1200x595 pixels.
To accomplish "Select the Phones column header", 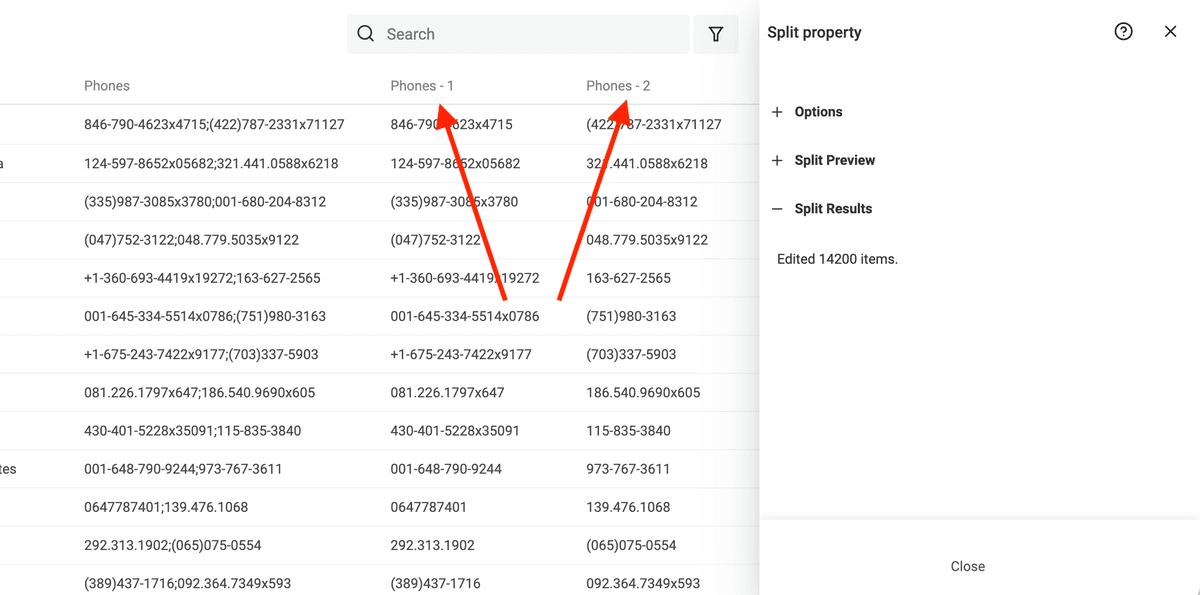I will pos(107,86).
